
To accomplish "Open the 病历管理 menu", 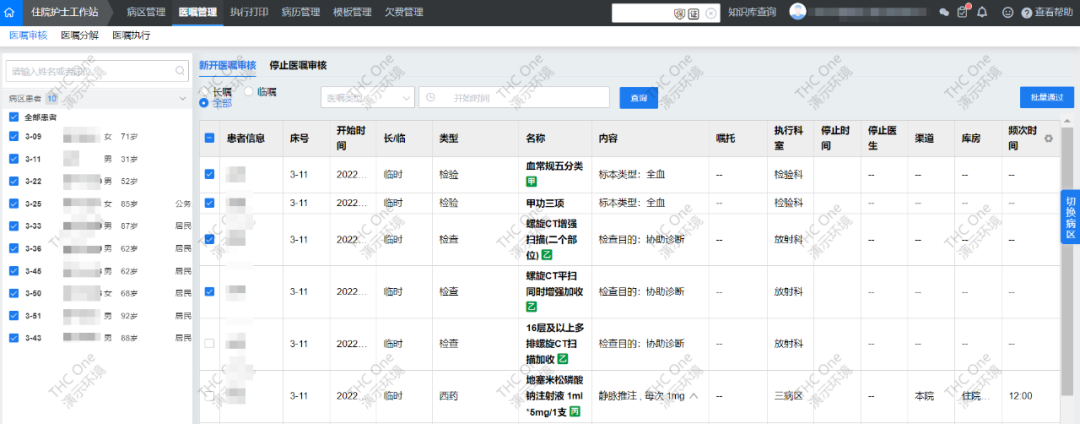I will 300,12.
